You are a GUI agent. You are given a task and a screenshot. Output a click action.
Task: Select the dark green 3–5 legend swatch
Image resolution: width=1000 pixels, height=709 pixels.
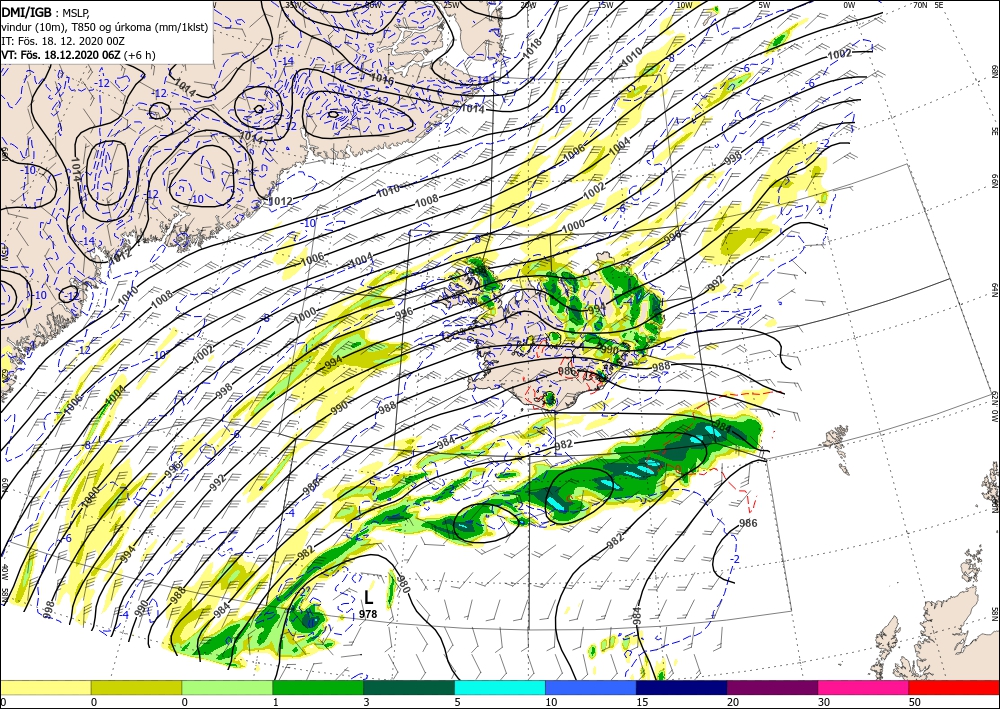click(409, 687)
